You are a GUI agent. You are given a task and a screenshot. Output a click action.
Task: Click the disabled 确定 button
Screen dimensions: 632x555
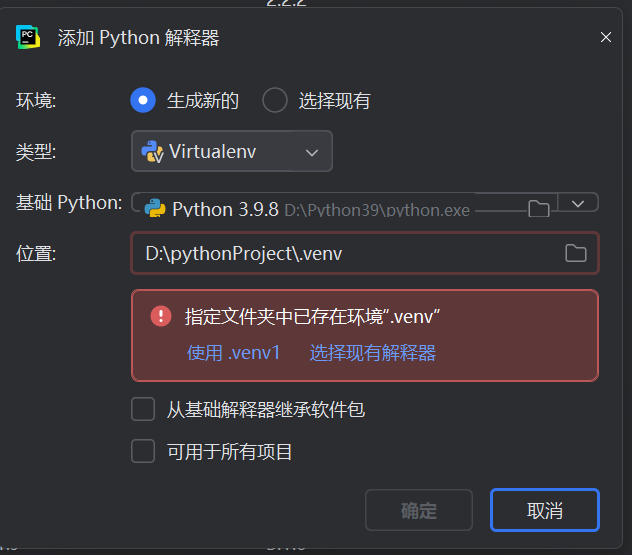[419, 510]
